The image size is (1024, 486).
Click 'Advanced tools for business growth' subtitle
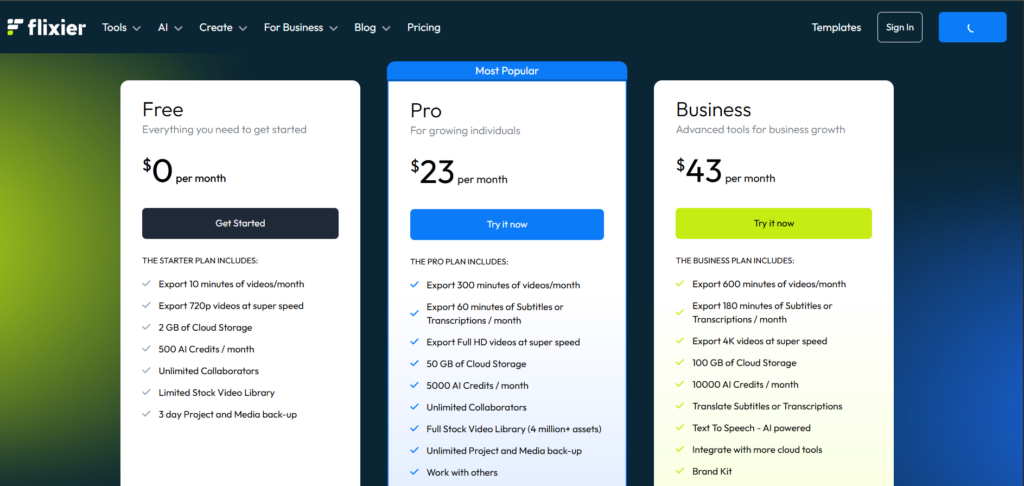click(761, 129)
